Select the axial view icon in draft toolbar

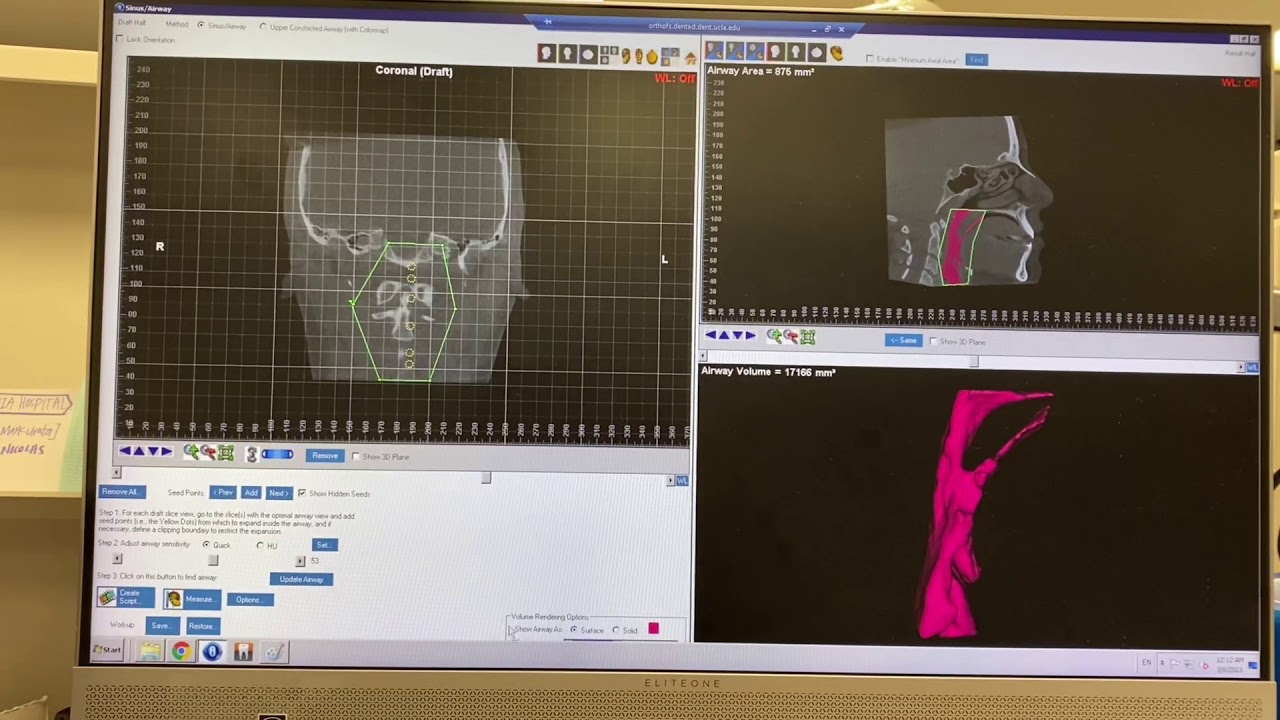pos(588,53)
